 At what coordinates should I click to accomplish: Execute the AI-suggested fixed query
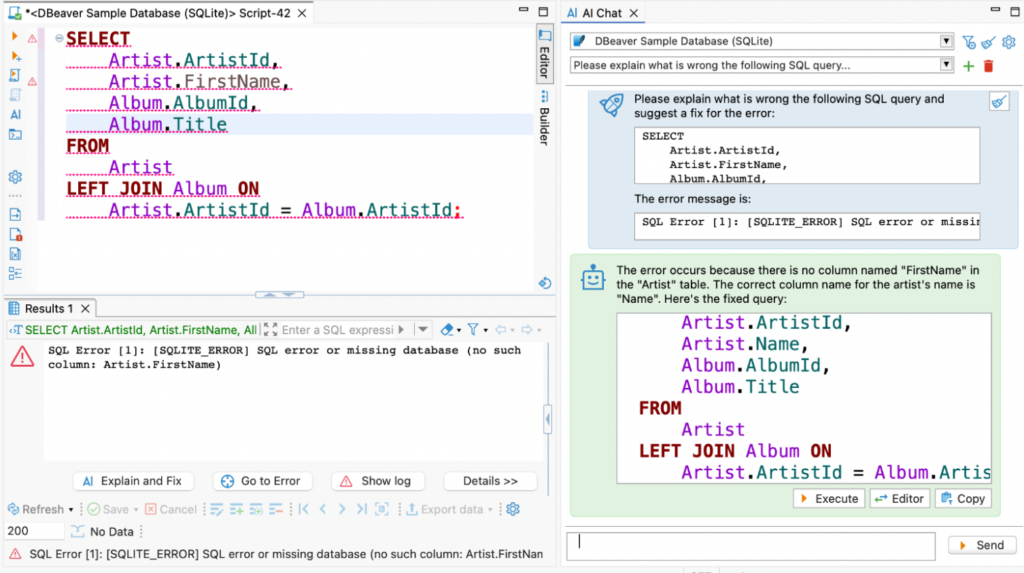coord(829,499)
